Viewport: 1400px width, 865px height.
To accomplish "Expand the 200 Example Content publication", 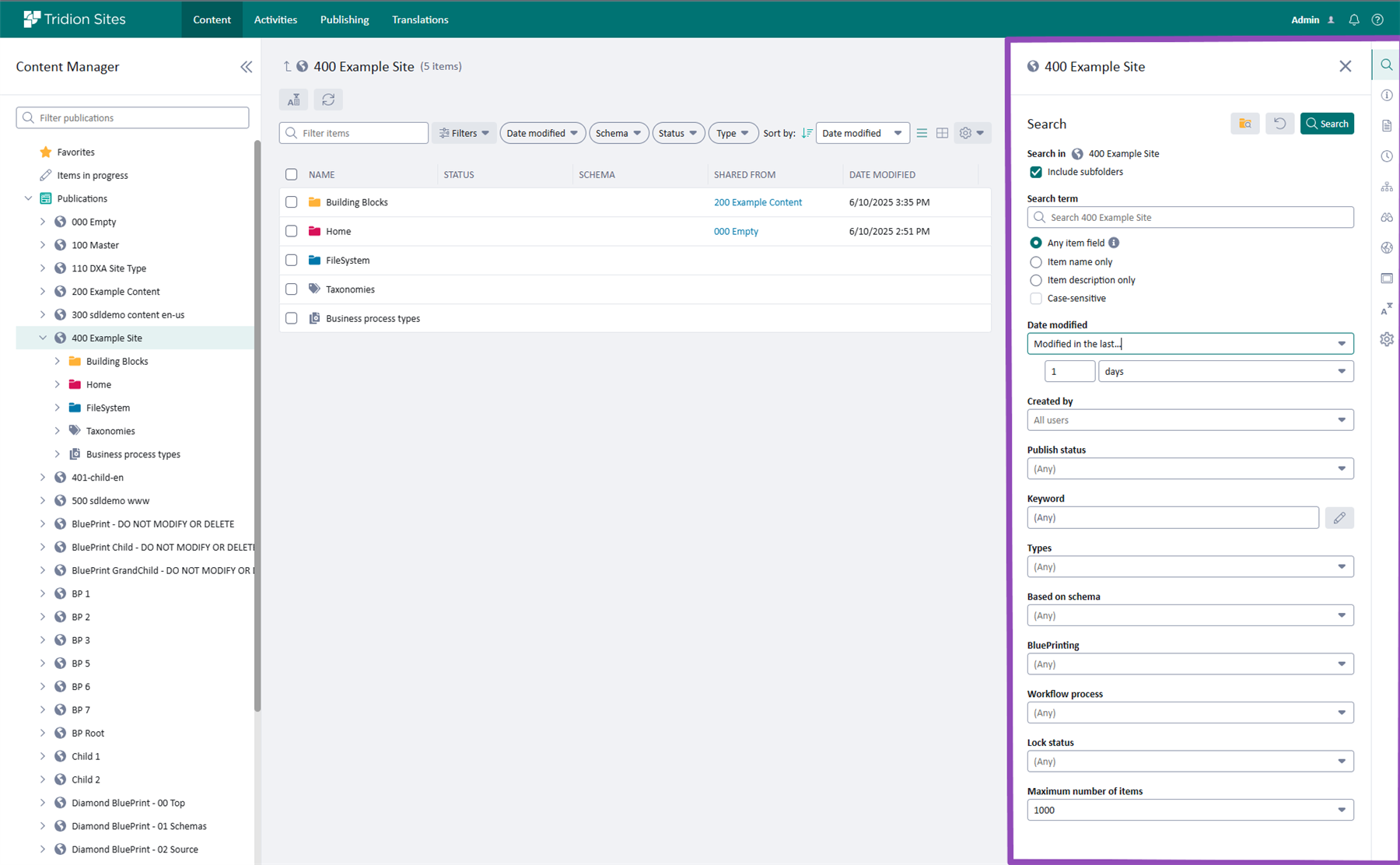I will pos(43,292).
